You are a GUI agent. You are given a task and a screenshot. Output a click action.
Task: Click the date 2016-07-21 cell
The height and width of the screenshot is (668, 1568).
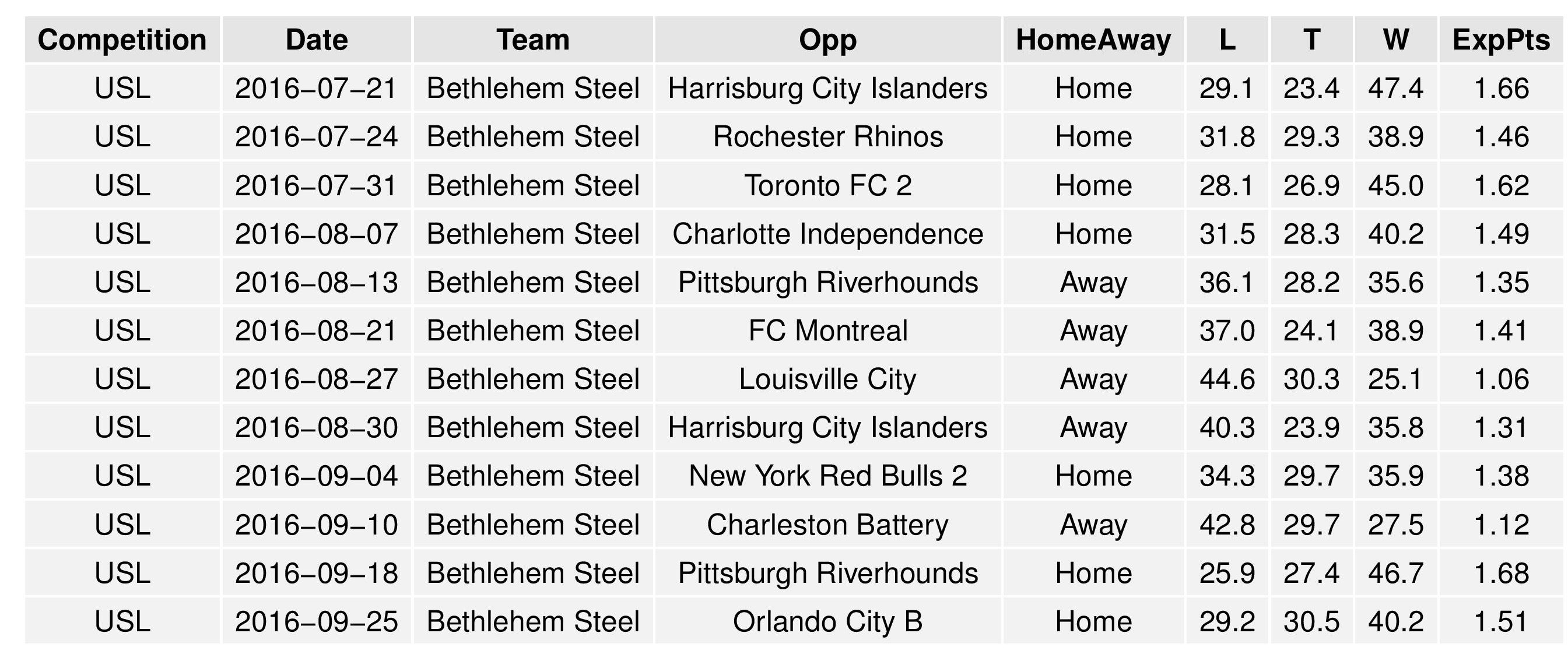click(x=317, y=88)
